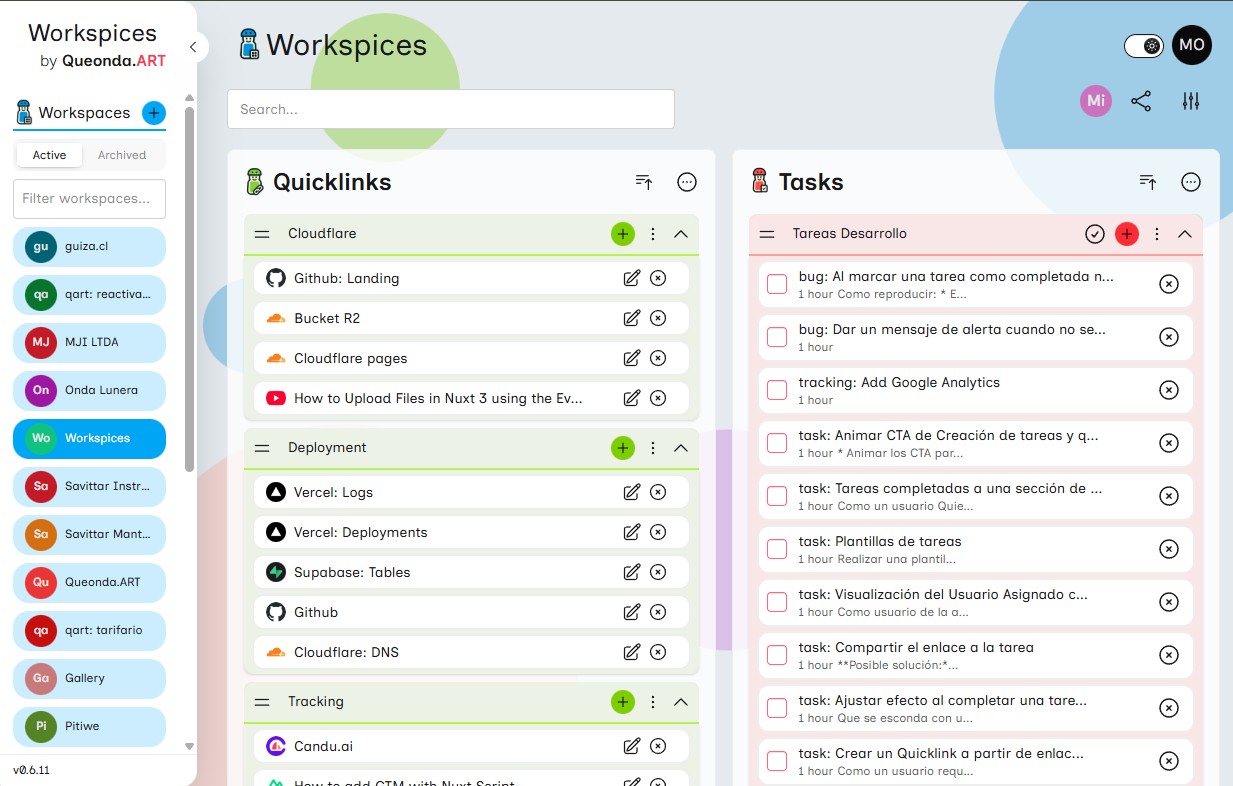Check the tracking: Add Google Analytics task
This screenshot has width=1233, height=786.
click(776, 390)
